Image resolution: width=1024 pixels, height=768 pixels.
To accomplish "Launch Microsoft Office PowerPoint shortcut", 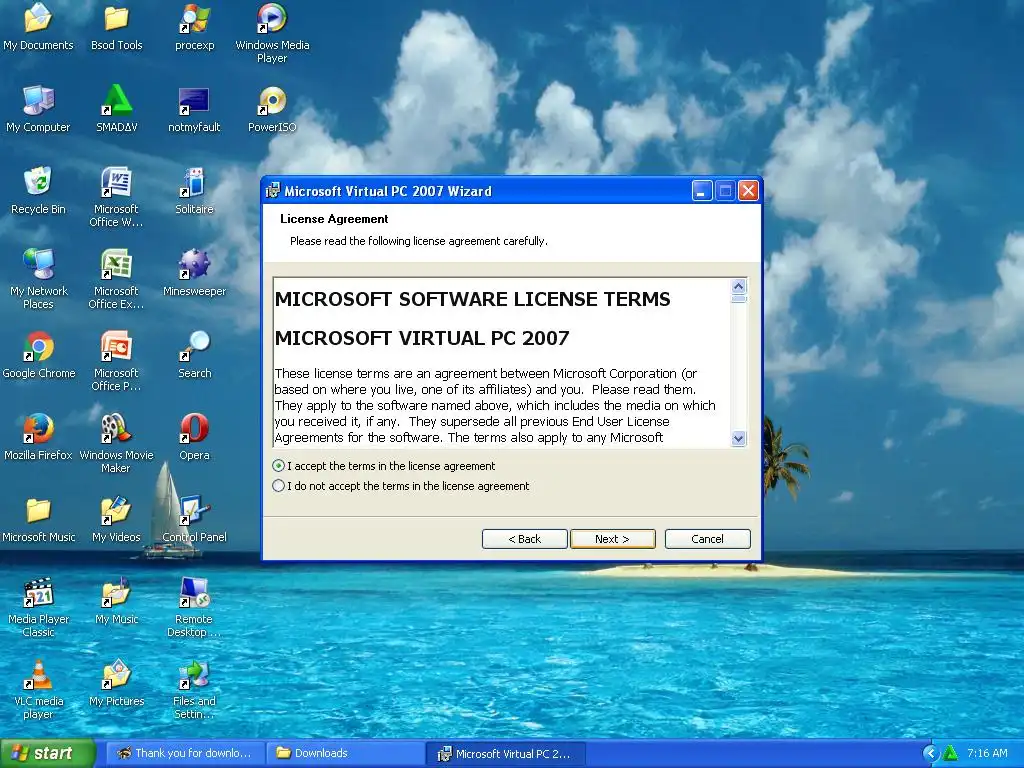I will point(116,346).
